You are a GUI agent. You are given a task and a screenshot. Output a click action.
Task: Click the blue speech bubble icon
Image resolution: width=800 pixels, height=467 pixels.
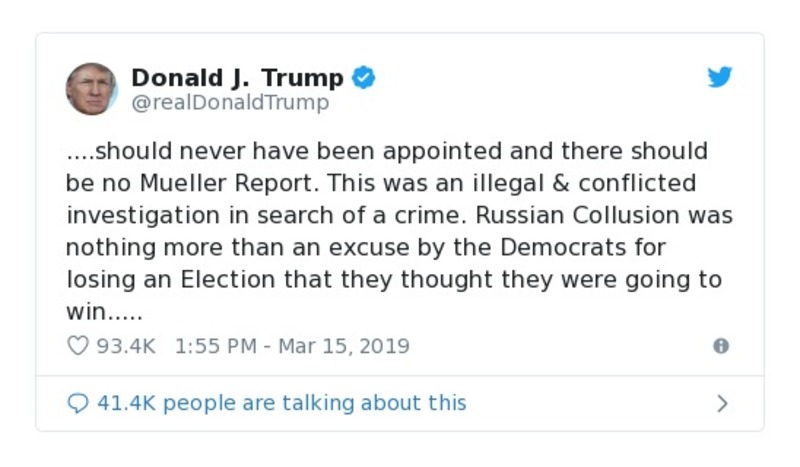tap(78, 403)
